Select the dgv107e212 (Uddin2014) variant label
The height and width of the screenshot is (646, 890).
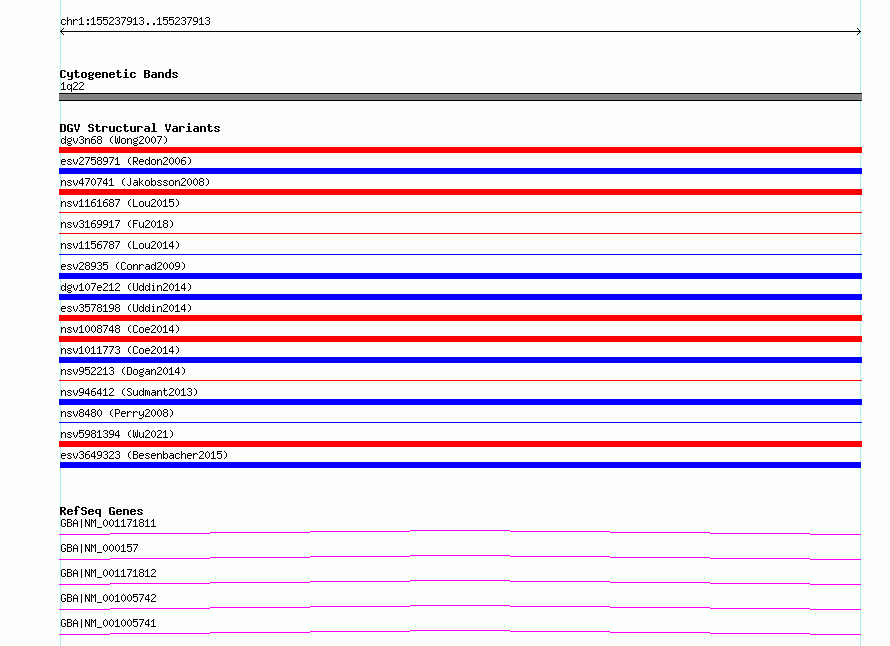[x=126, y=287]
